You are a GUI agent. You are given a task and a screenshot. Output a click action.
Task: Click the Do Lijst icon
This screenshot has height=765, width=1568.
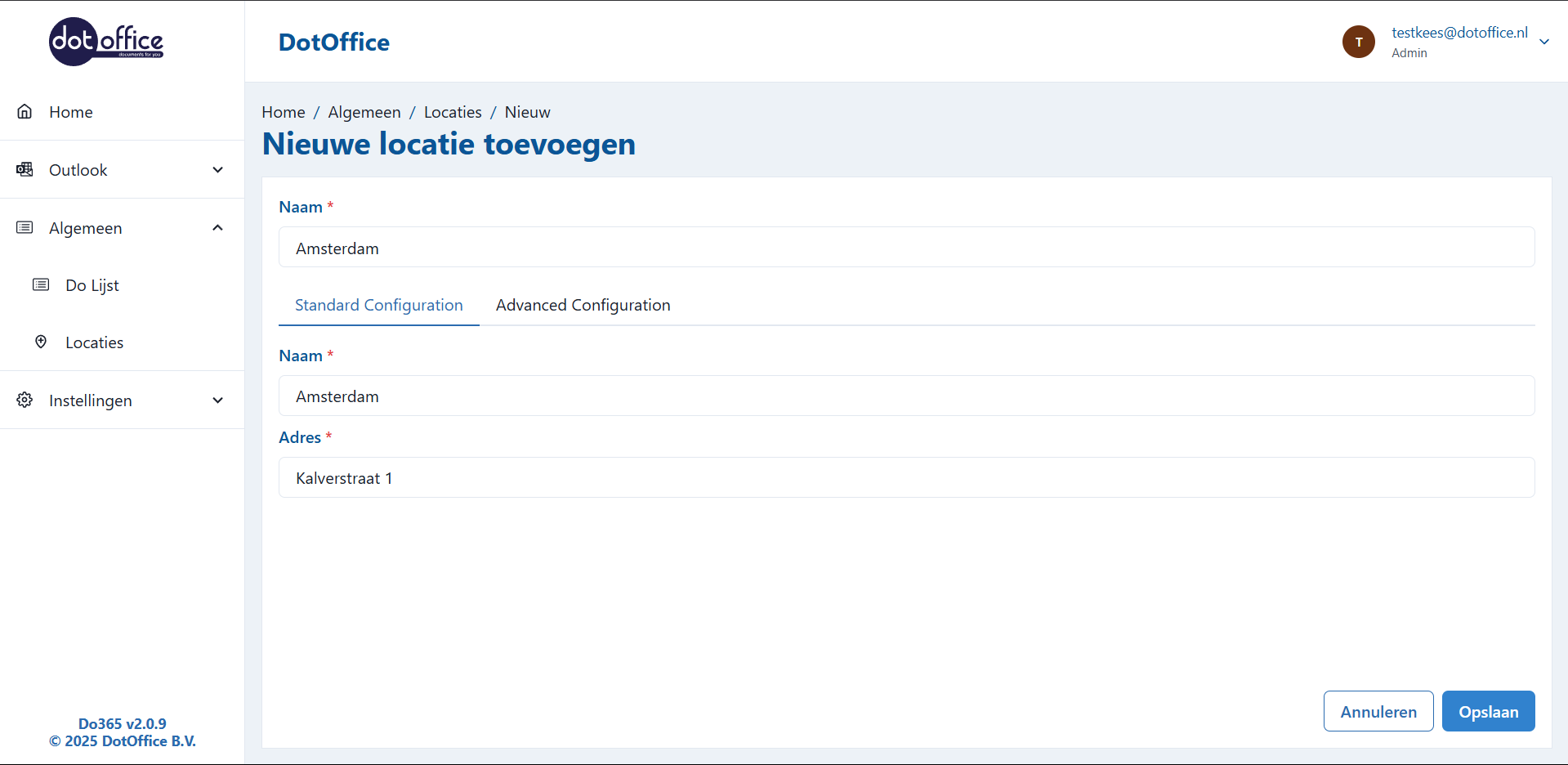[41, 285]
